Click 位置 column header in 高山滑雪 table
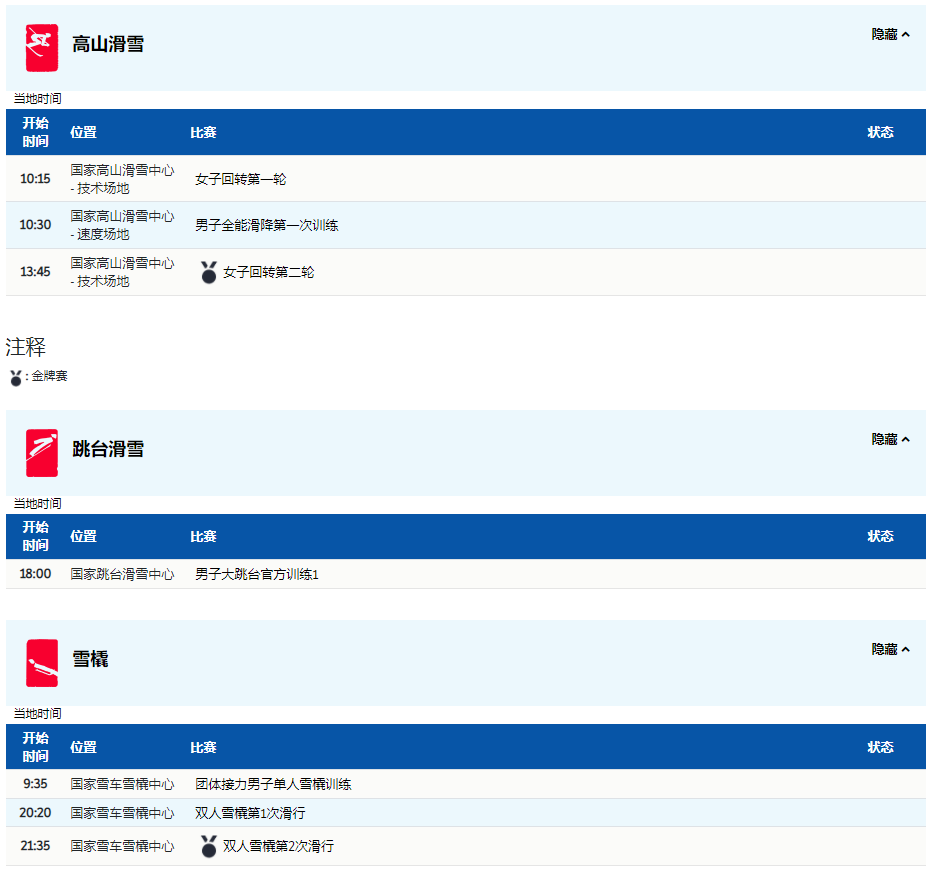This screenshot has height=870, width=932. (x=83, y=132)
